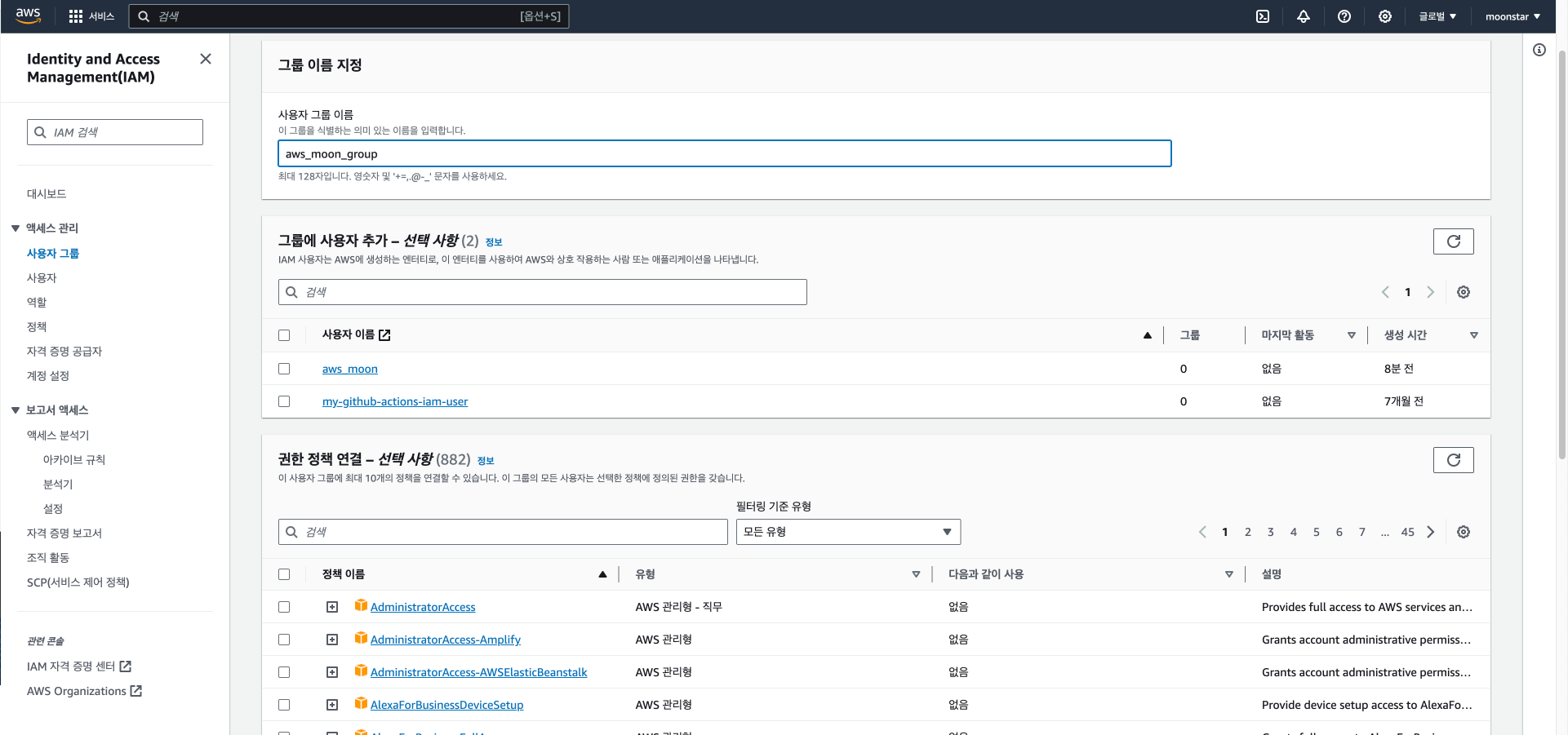Select 사용자 그룹 in the sidebar
Image resolution: width=1568 pixels, height=735 pixels.
pos(53,254)
